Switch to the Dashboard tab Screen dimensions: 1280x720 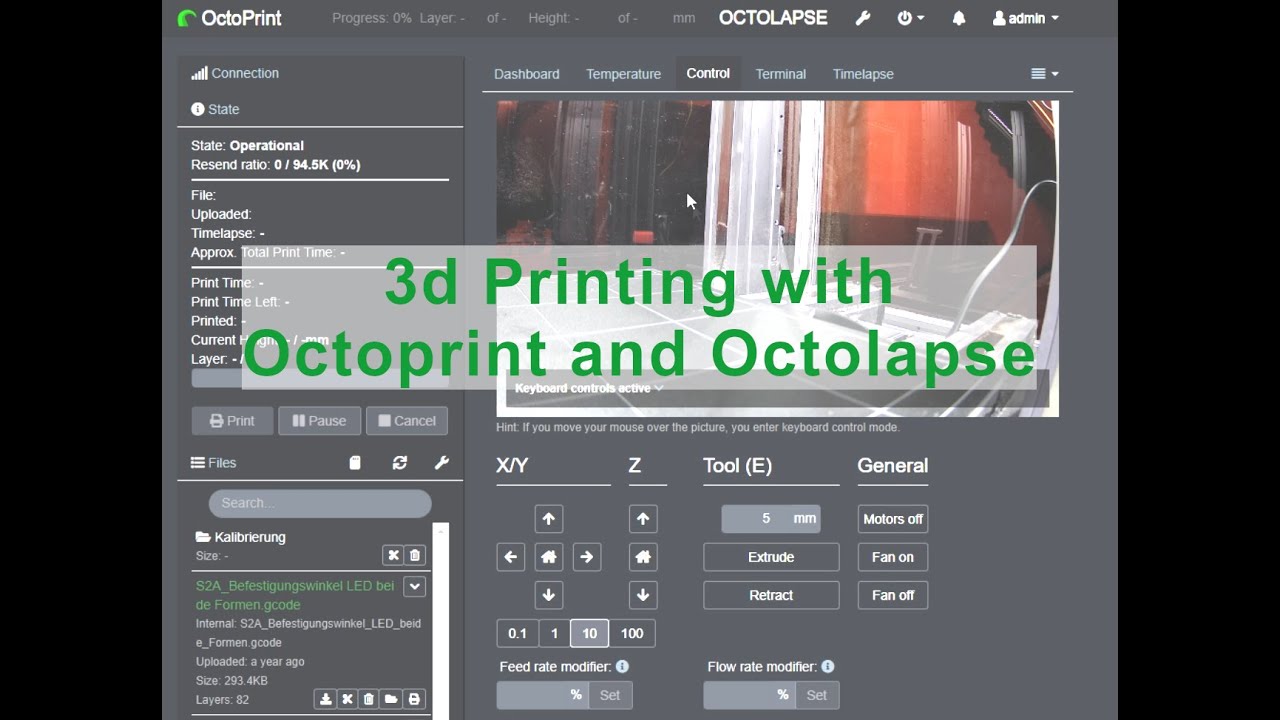click(527, 74)
